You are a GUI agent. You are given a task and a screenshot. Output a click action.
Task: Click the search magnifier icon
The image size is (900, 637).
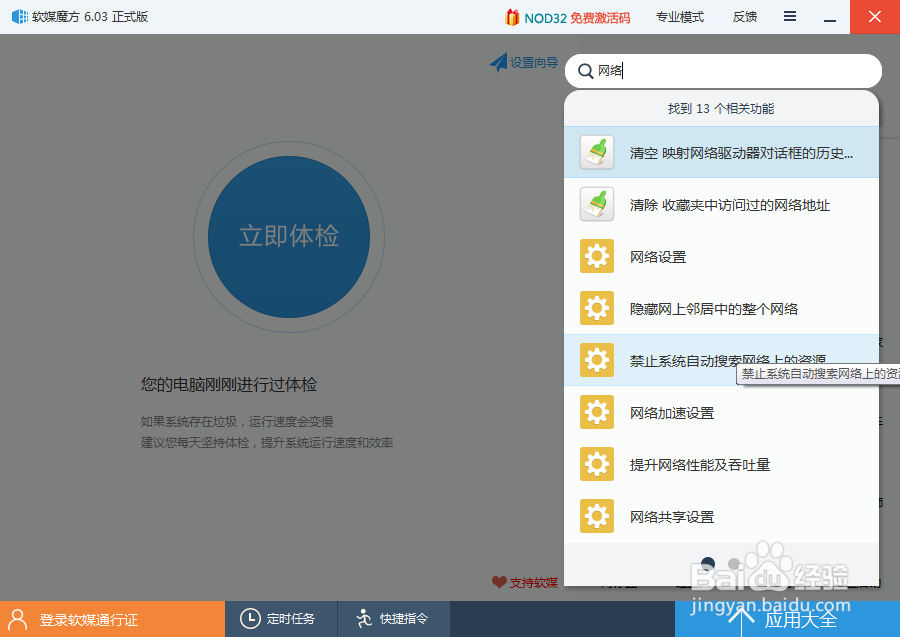pyautogui.click(x=587, y=71)
